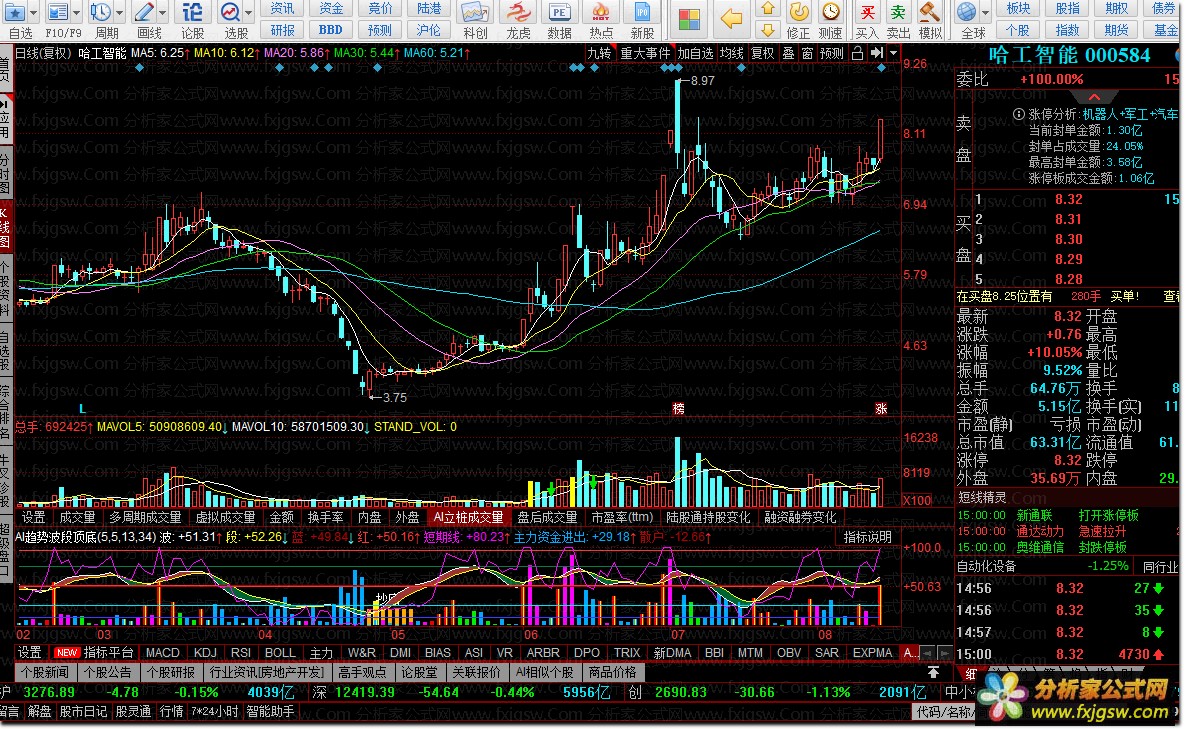Toggle 叠 overlay comparison mode
The height and width of the screenshot is (729, 1185).
(788, 53)
